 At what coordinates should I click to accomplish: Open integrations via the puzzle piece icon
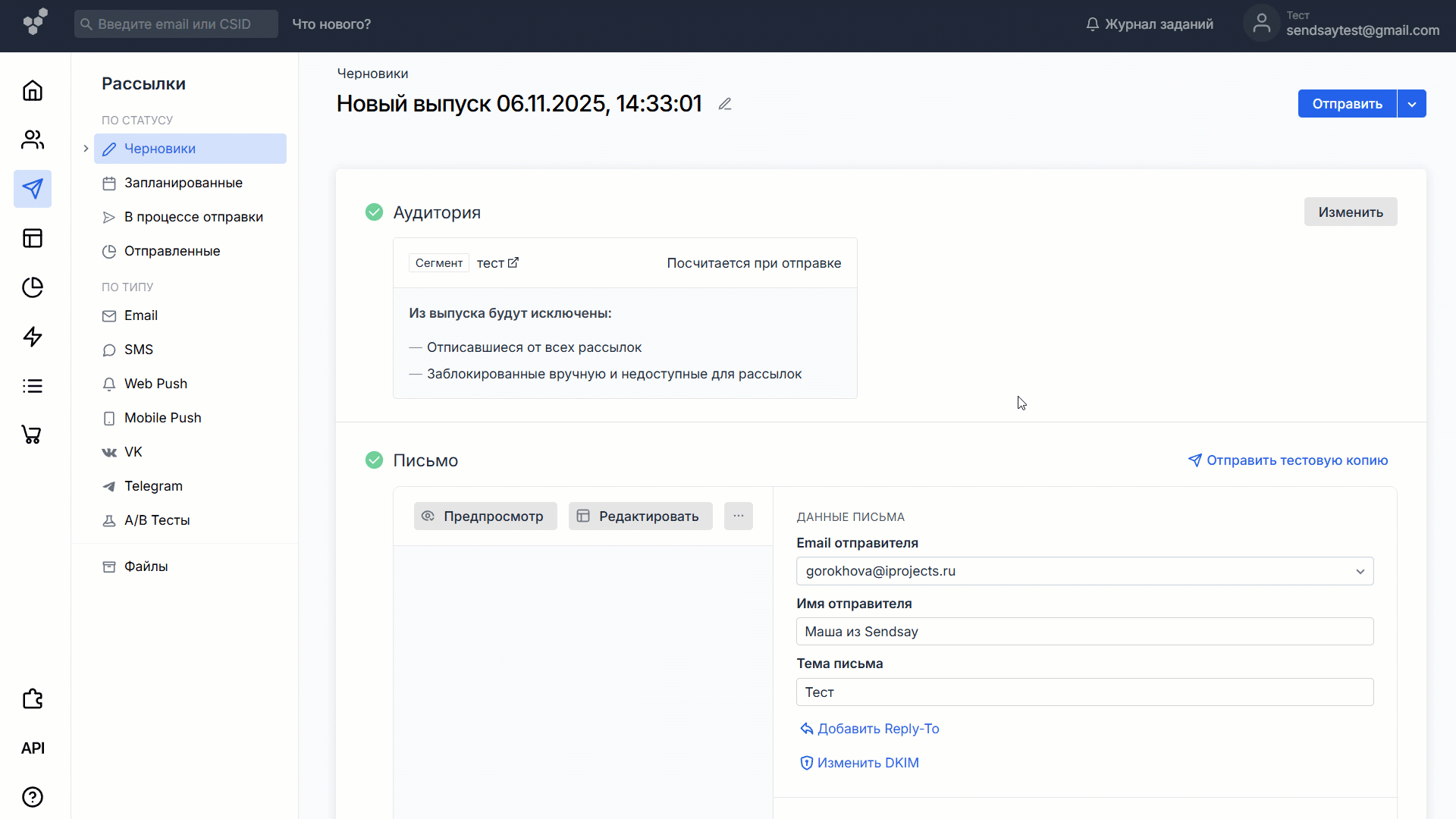point(33,698)
